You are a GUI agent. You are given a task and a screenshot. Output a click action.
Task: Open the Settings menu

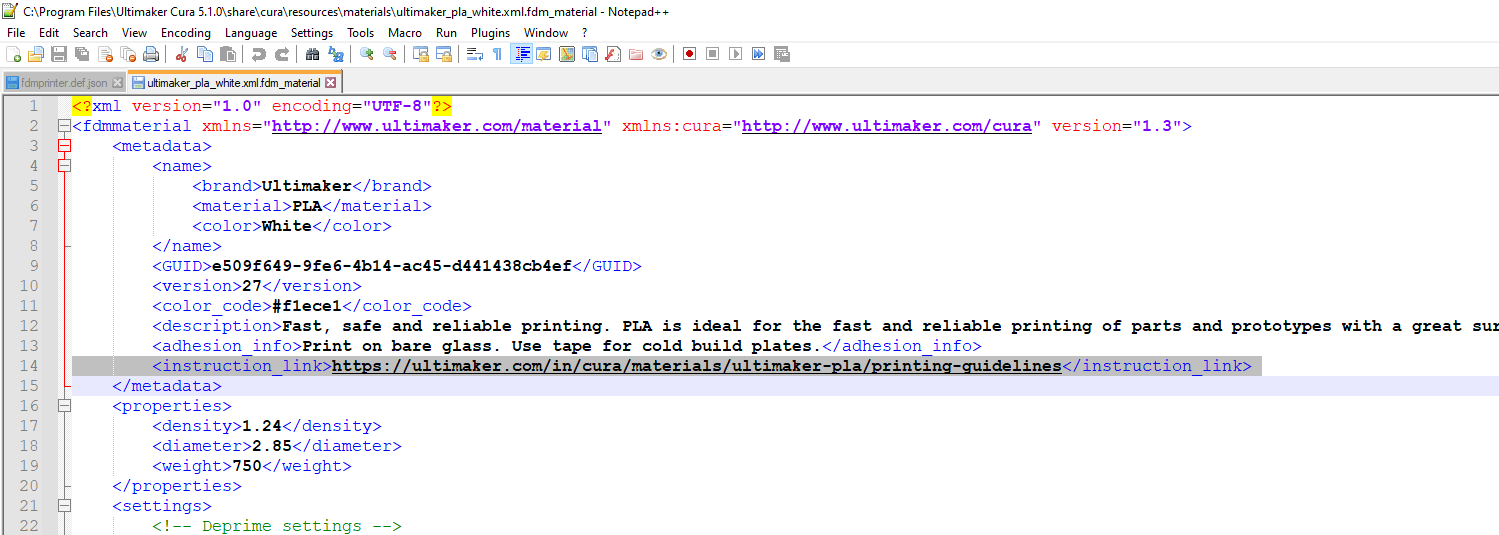(x=312, y=33)
